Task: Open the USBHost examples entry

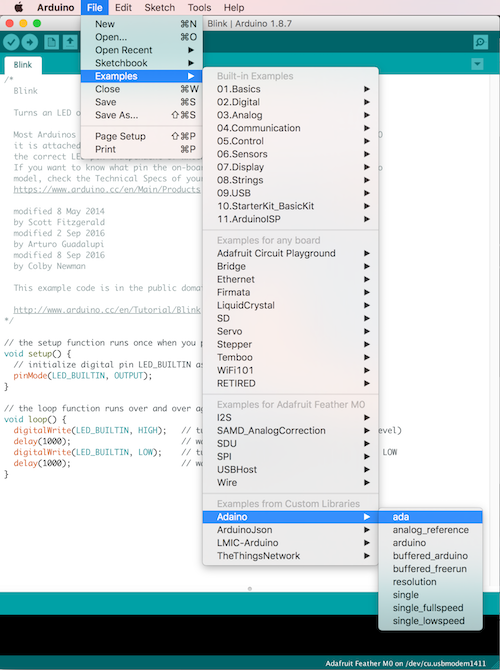Action: (x=291, y=470)
